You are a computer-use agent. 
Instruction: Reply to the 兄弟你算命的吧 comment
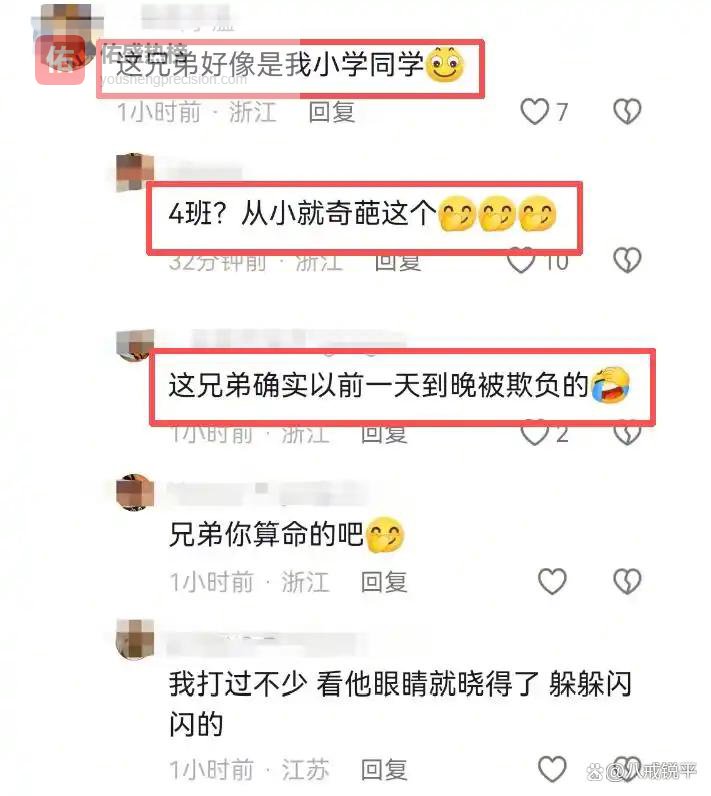pos(384,581)
